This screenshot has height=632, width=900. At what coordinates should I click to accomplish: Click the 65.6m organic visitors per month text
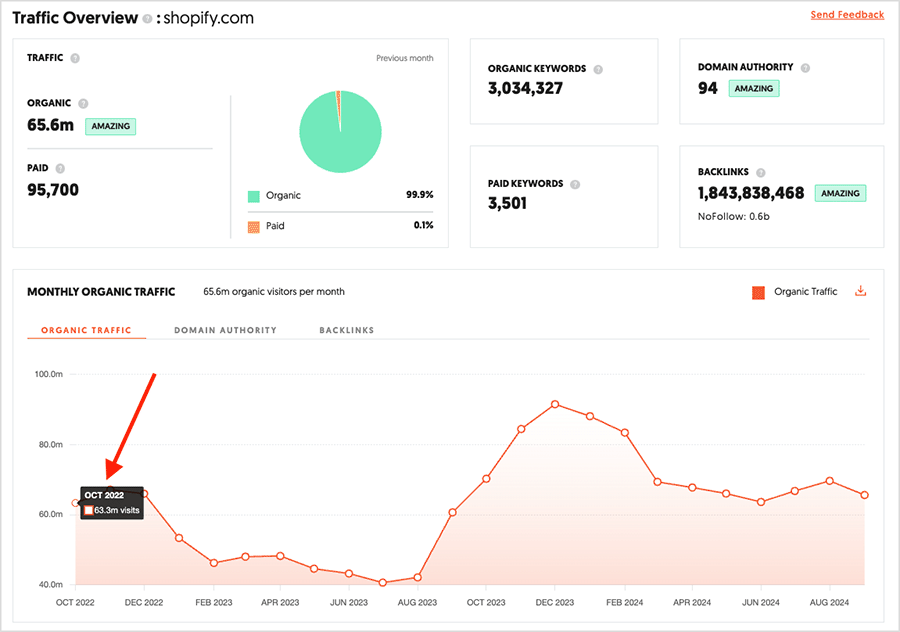pyautogui.click(x=274, y=292)
